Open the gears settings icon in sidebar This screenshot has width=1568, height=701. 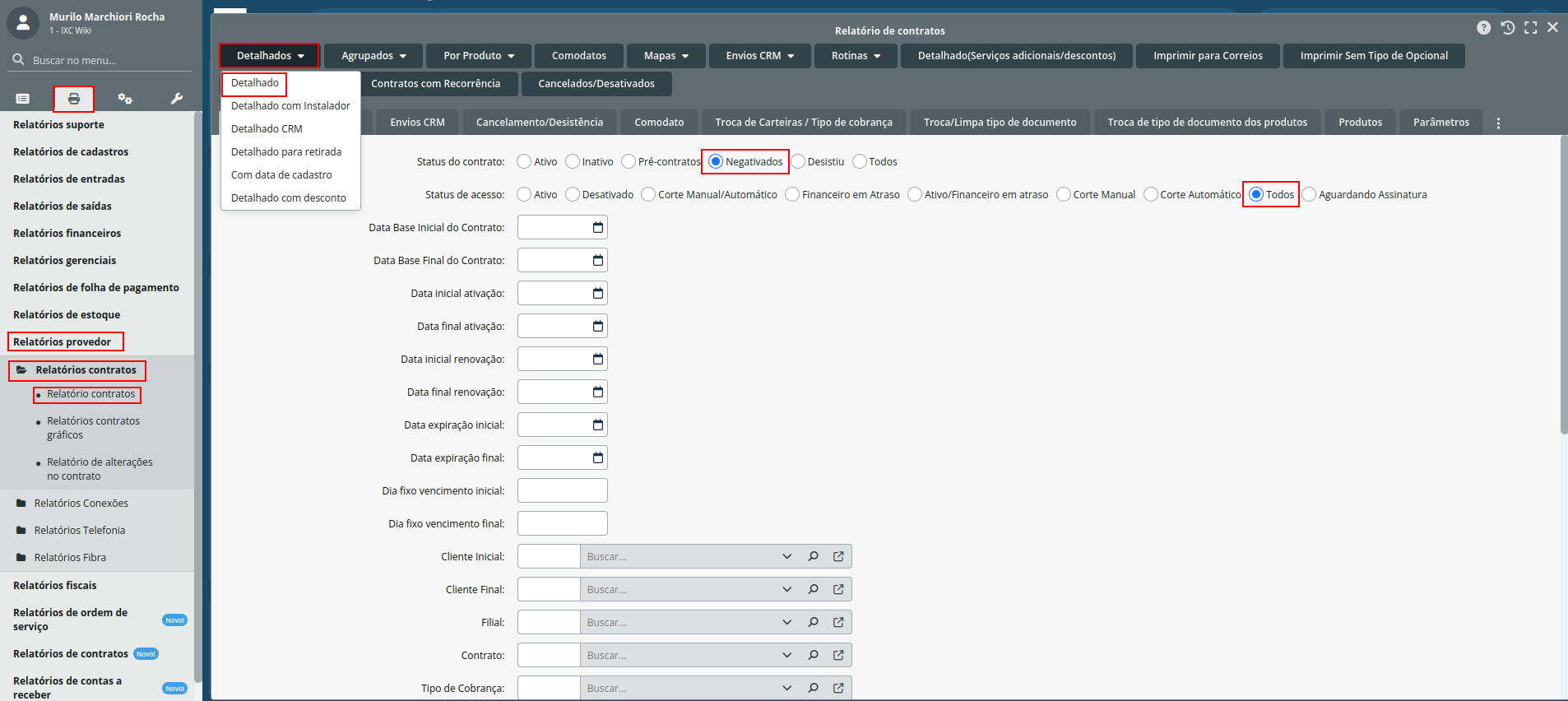pyautogui.click(x=125, y=99)
